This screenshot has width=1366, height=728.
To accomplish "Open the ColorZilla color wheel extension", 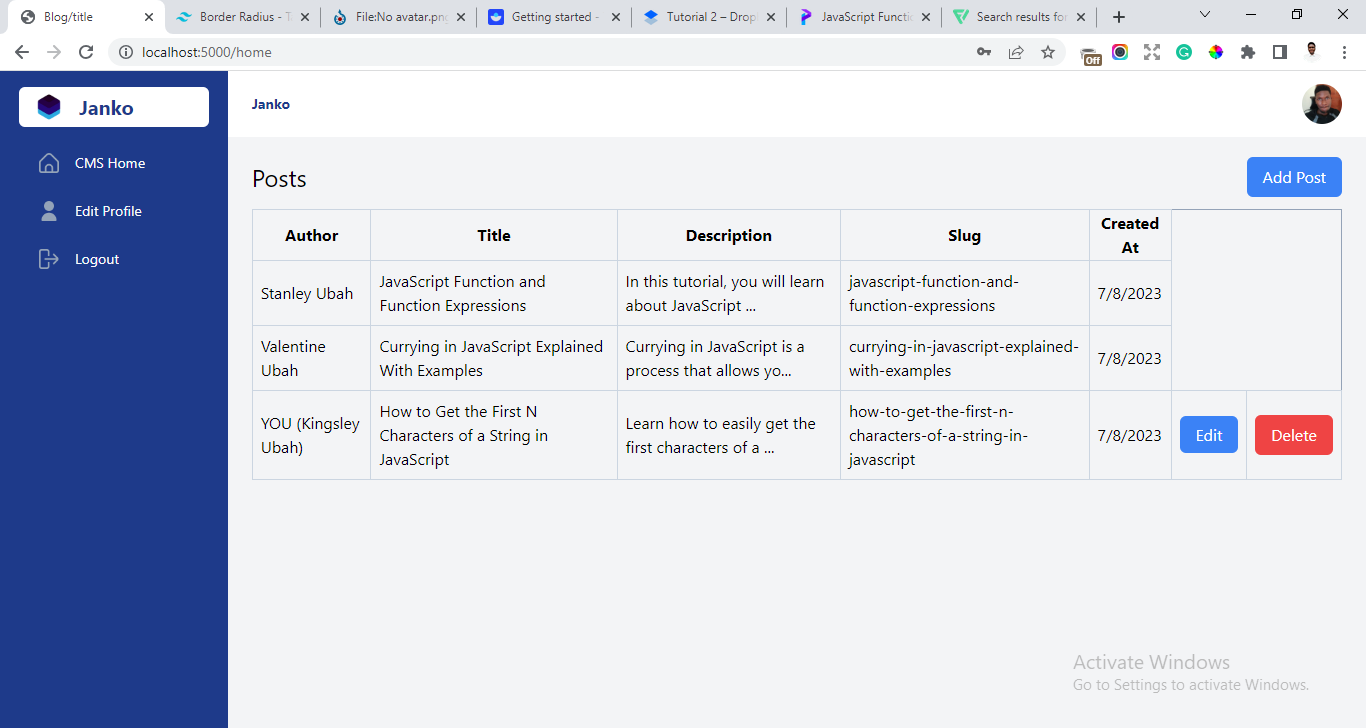I will (x=1216, y=51).
